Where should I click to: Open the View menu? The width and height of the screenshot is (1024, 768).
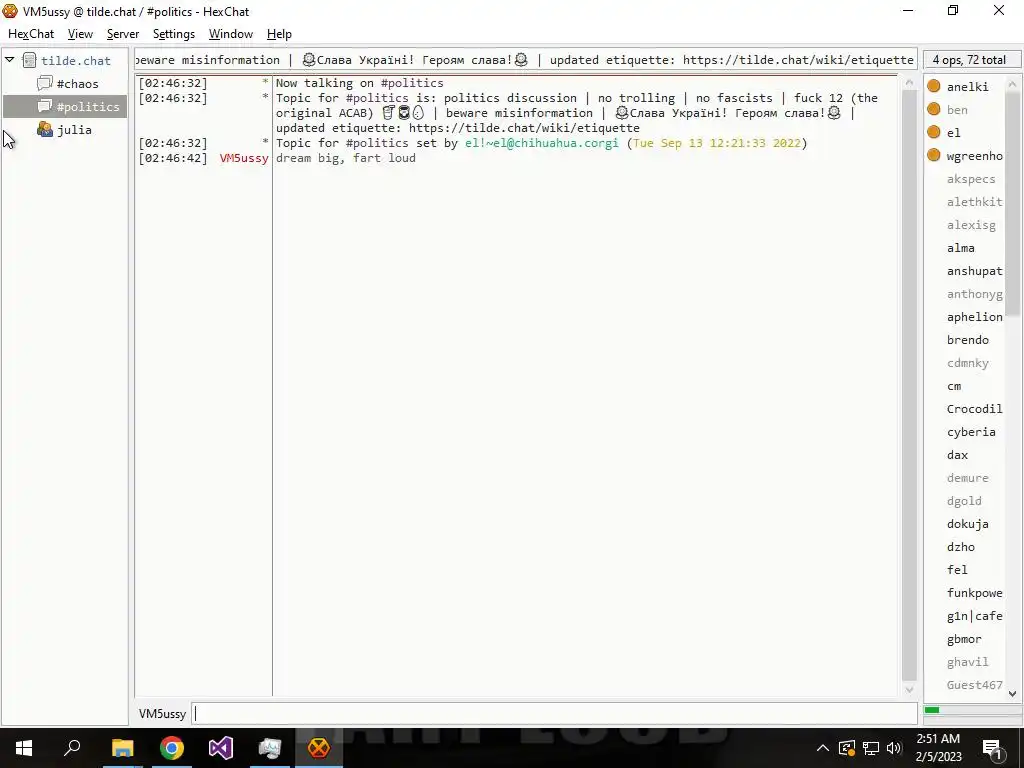coord(80,34)
